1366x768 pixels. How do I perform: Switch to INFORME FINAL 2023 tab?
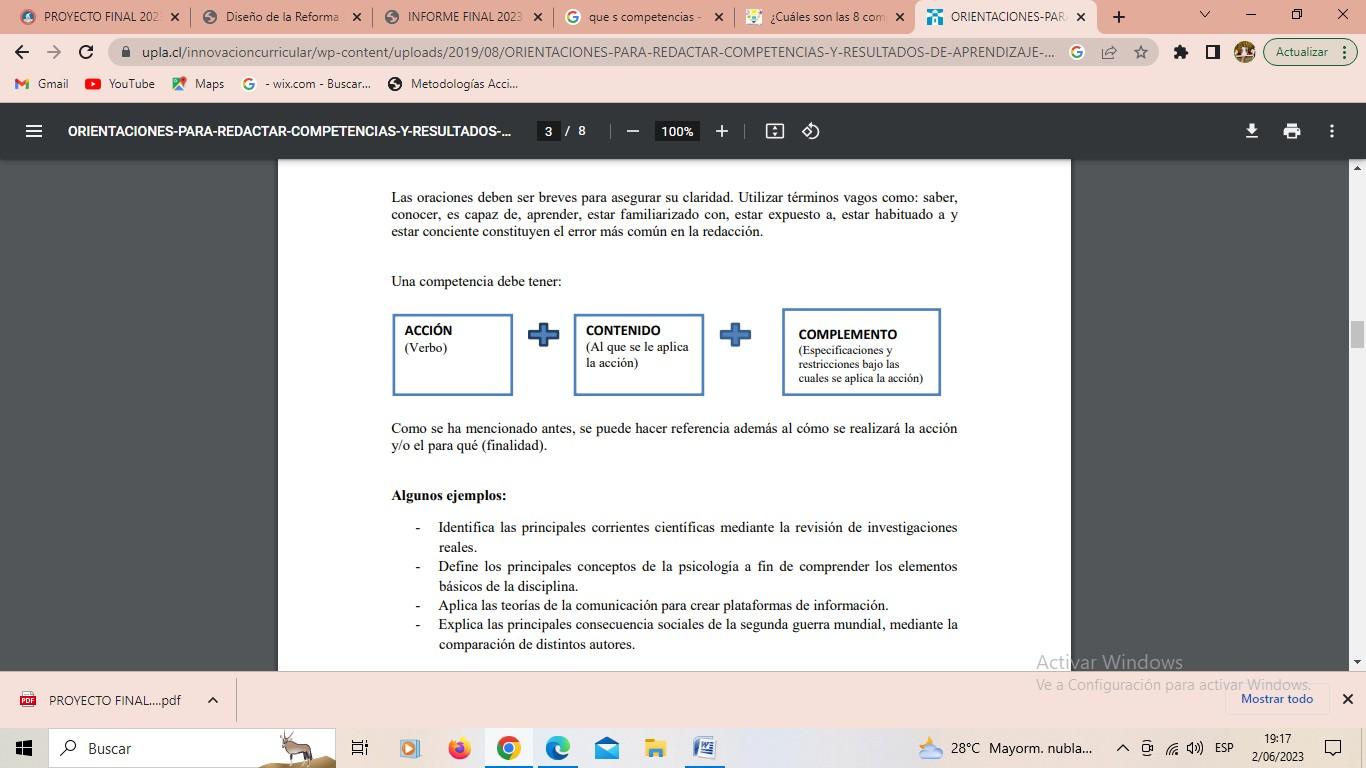pos(464,17)
